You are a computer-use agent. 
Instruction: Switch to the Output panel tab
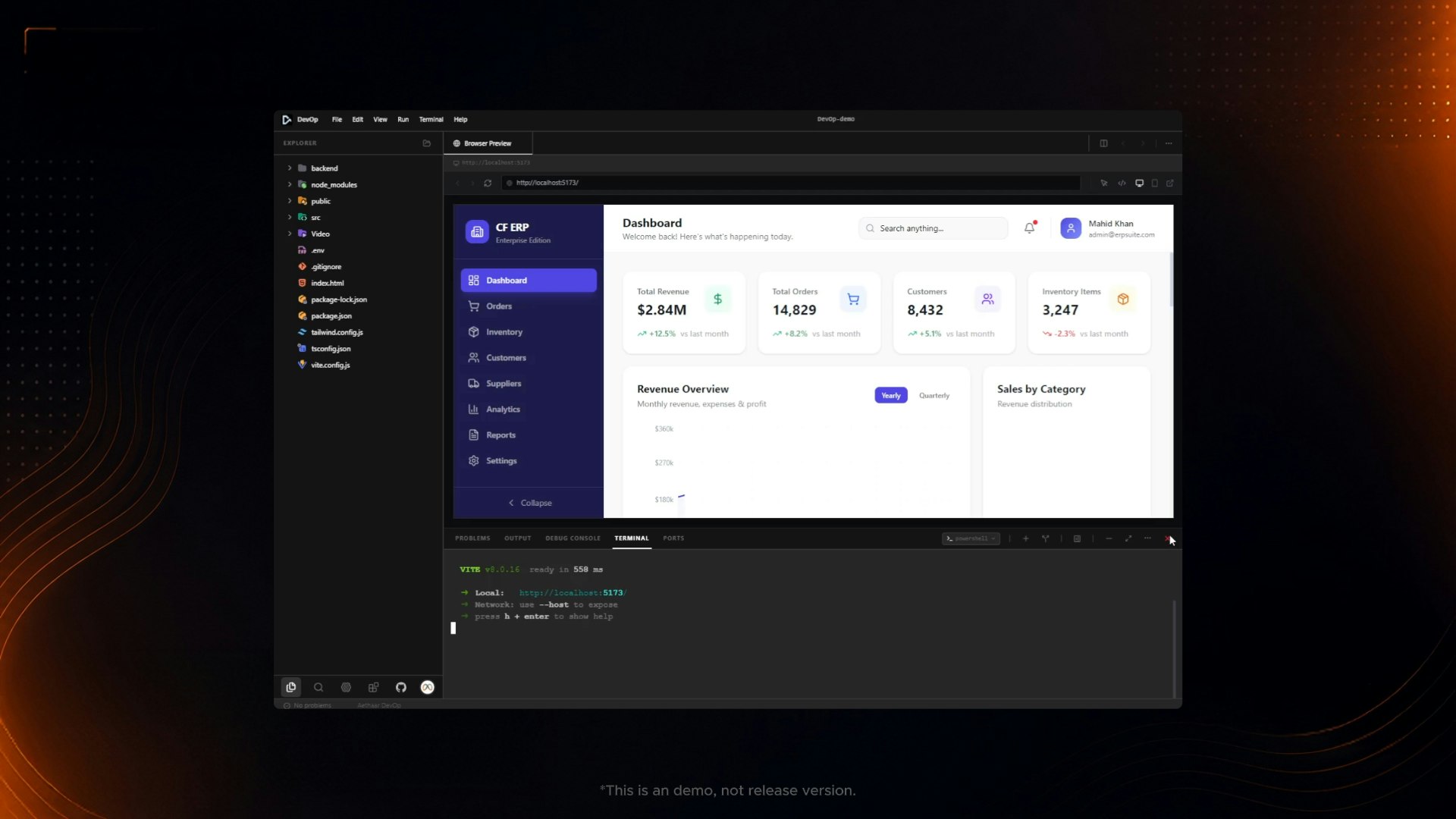click(518, 538)
